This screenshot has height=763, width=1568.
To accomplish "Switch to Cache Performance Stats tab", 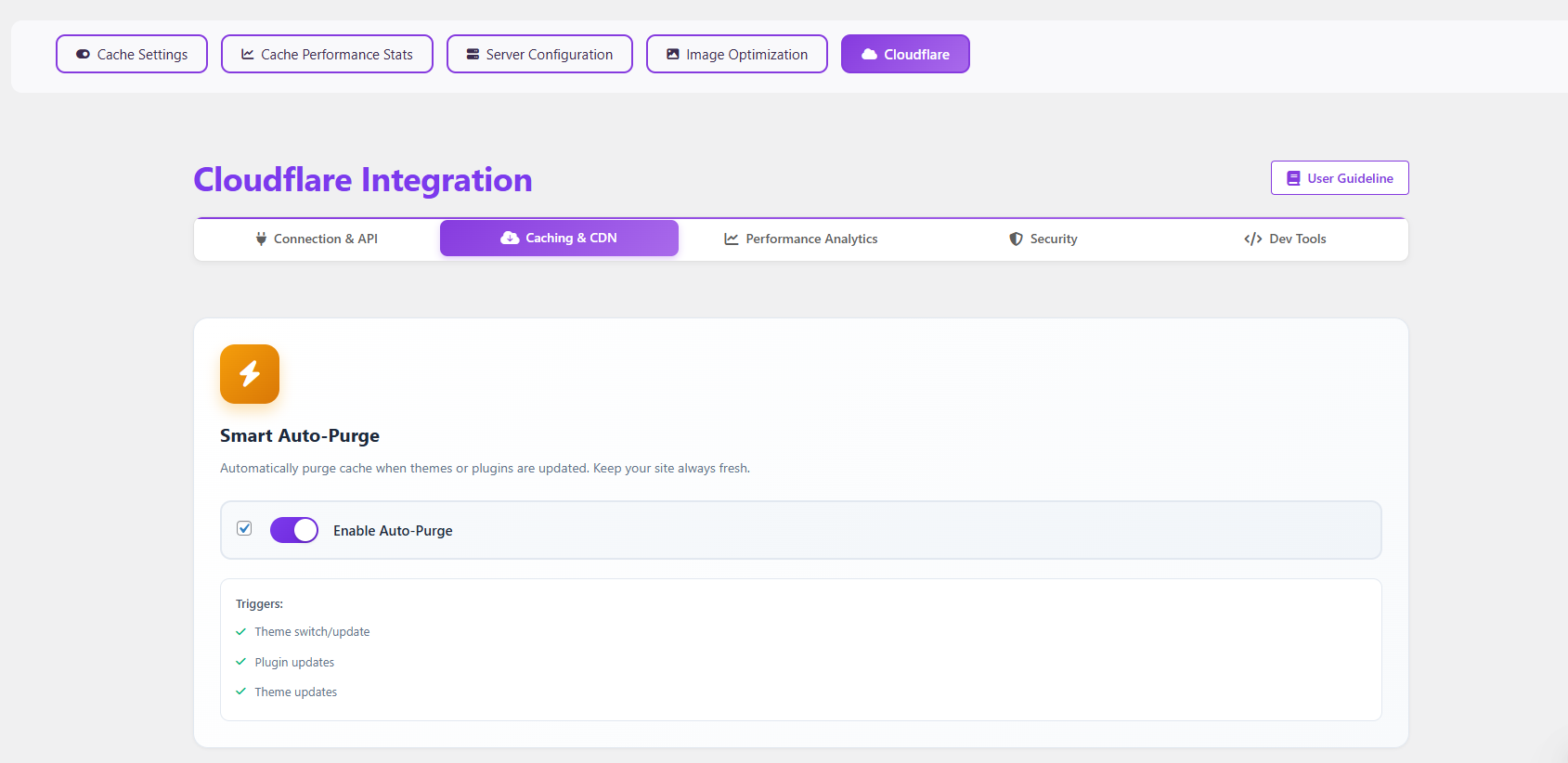I will pyautogui.click(x=327, y=54).
